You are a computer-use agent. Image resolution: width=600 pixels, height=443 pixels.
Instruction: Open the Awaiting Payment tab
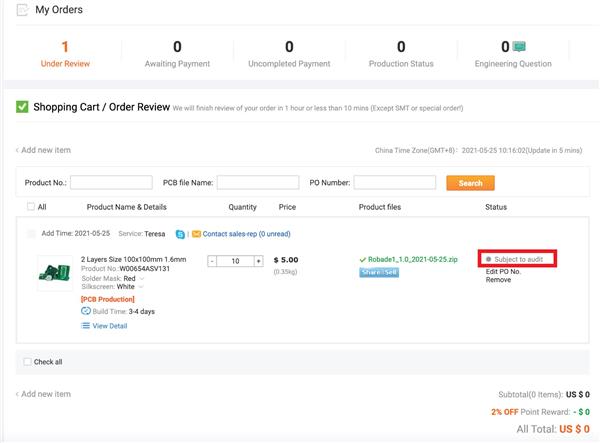(177, 54)
